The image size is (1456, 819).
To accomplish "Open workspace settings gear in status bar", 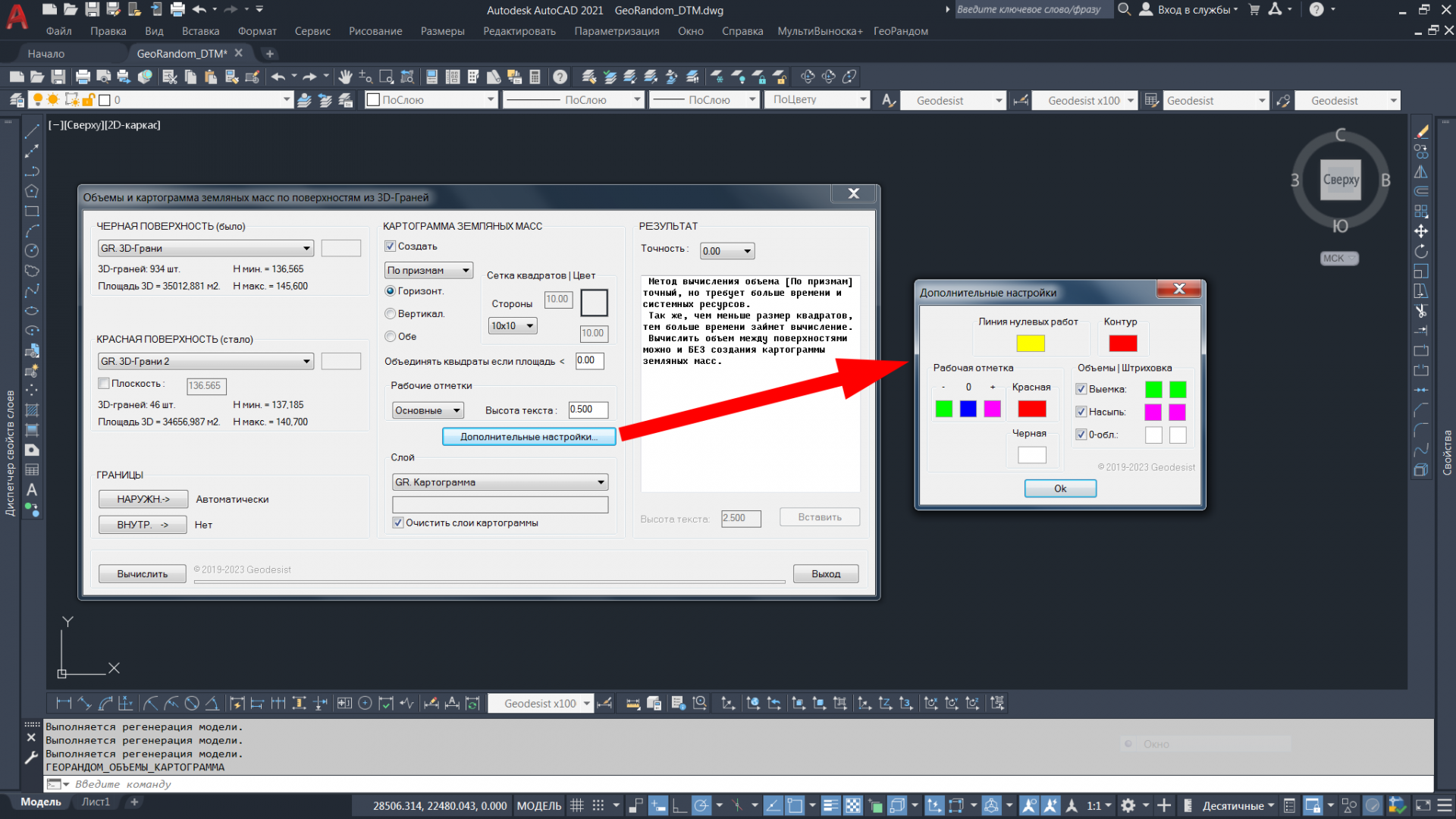I will point(1128,805).
